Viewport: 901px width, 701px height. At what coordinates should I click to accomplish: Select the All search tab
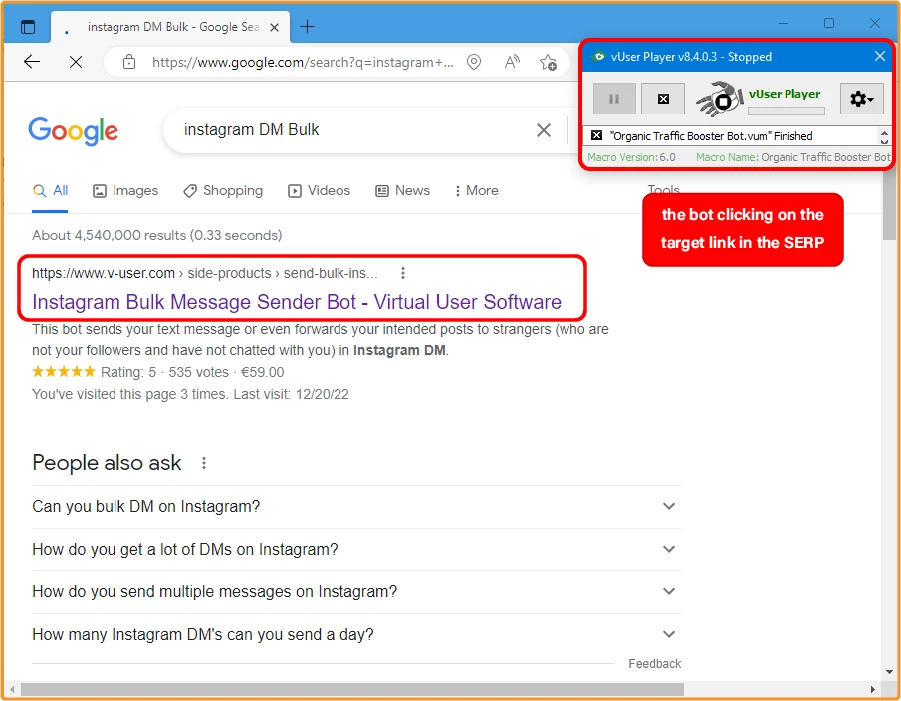pyautogui.click(x=50, y=191)
